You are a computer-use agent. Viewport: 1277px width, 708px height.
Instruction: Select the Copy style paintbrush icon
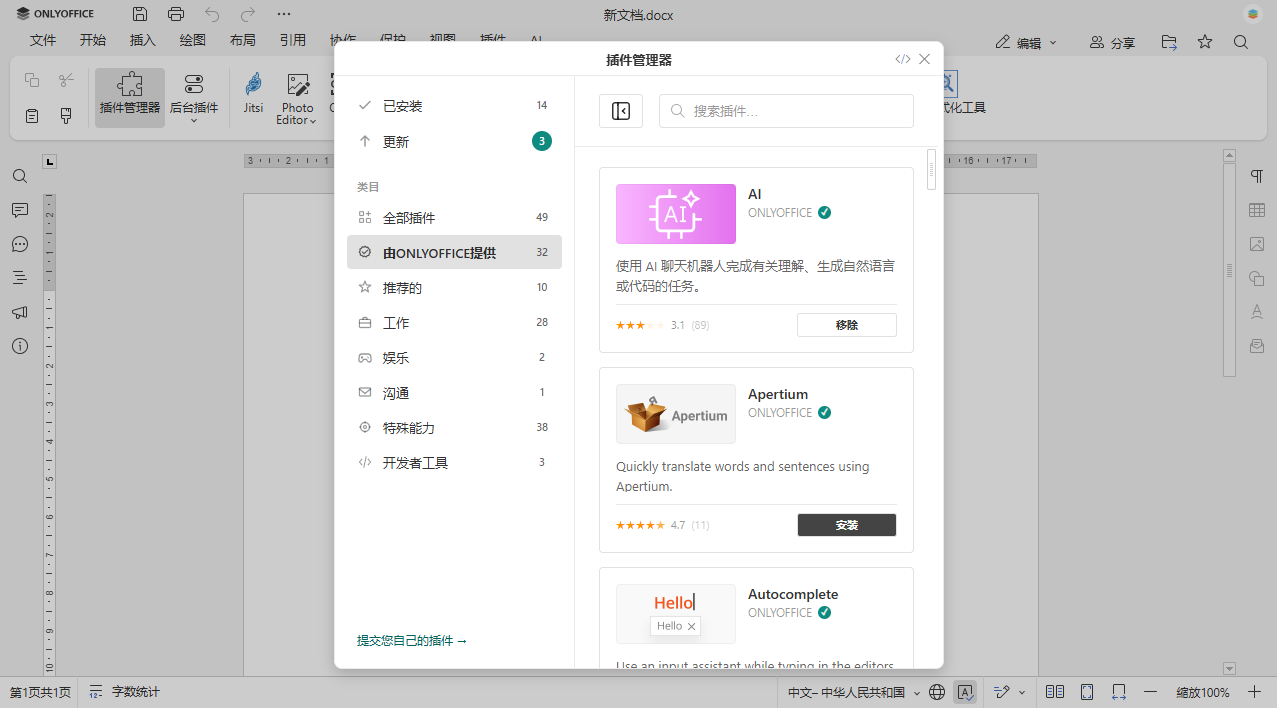66,116
